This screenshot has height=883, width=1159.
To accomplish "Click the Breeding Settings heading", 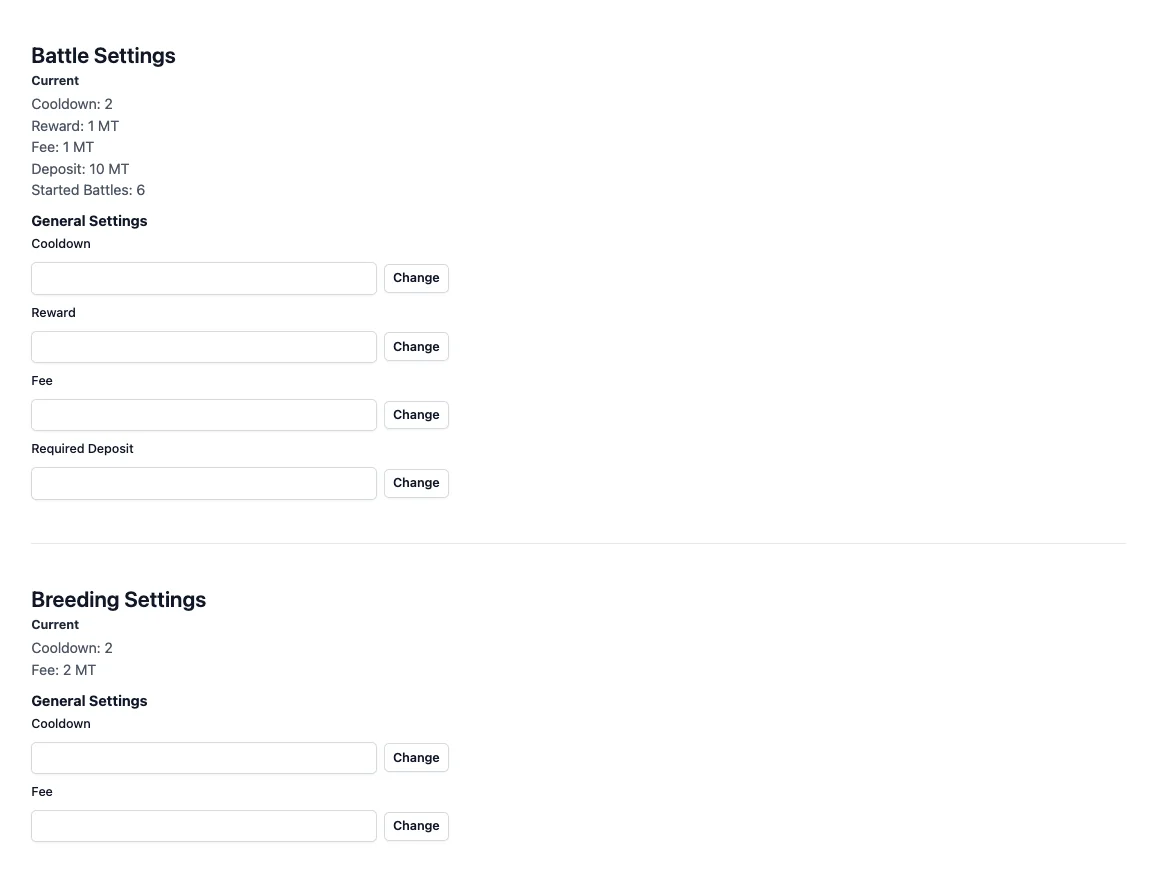I will [x=118, y=600].
